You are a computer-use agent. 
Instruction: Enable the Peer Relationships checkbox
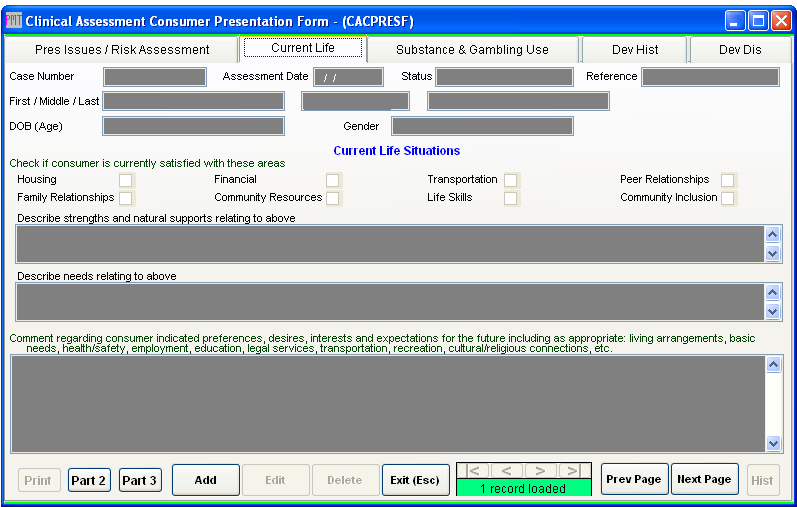click(x=728, y=180)
